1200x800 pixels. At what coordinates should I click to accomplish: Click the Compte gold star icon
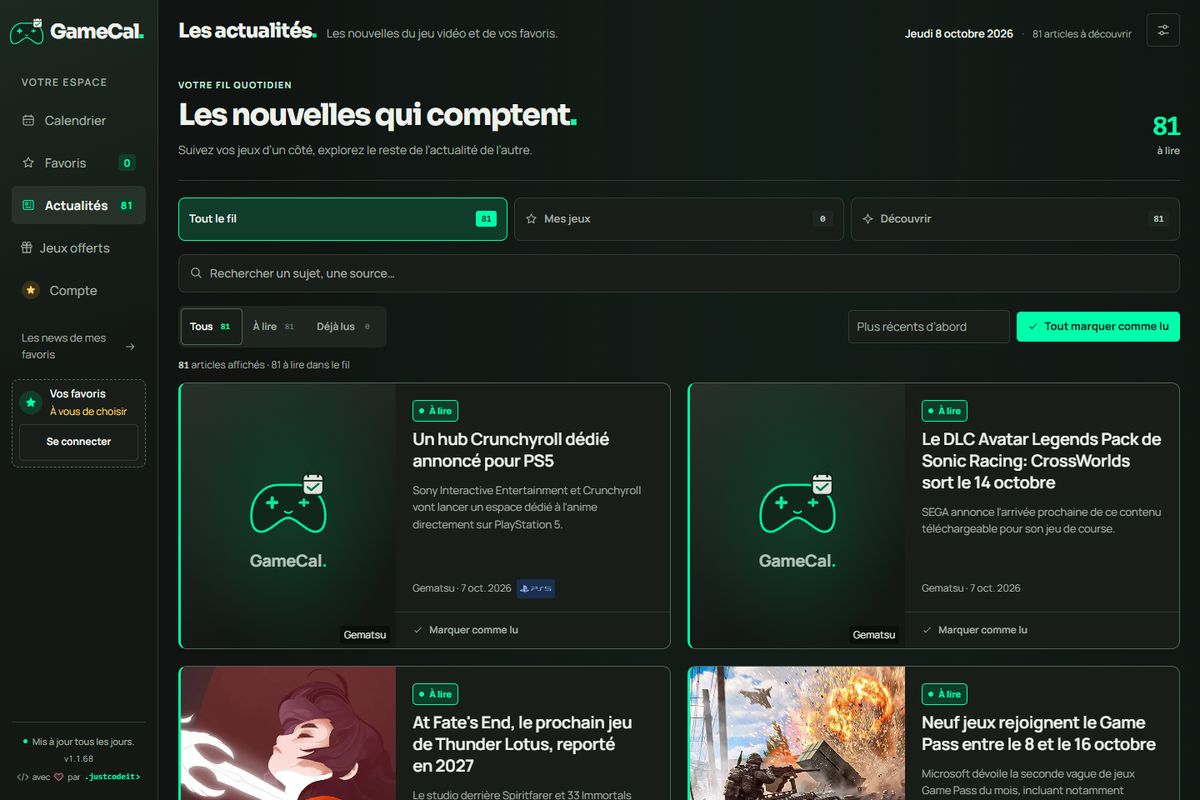click(31, 290)
